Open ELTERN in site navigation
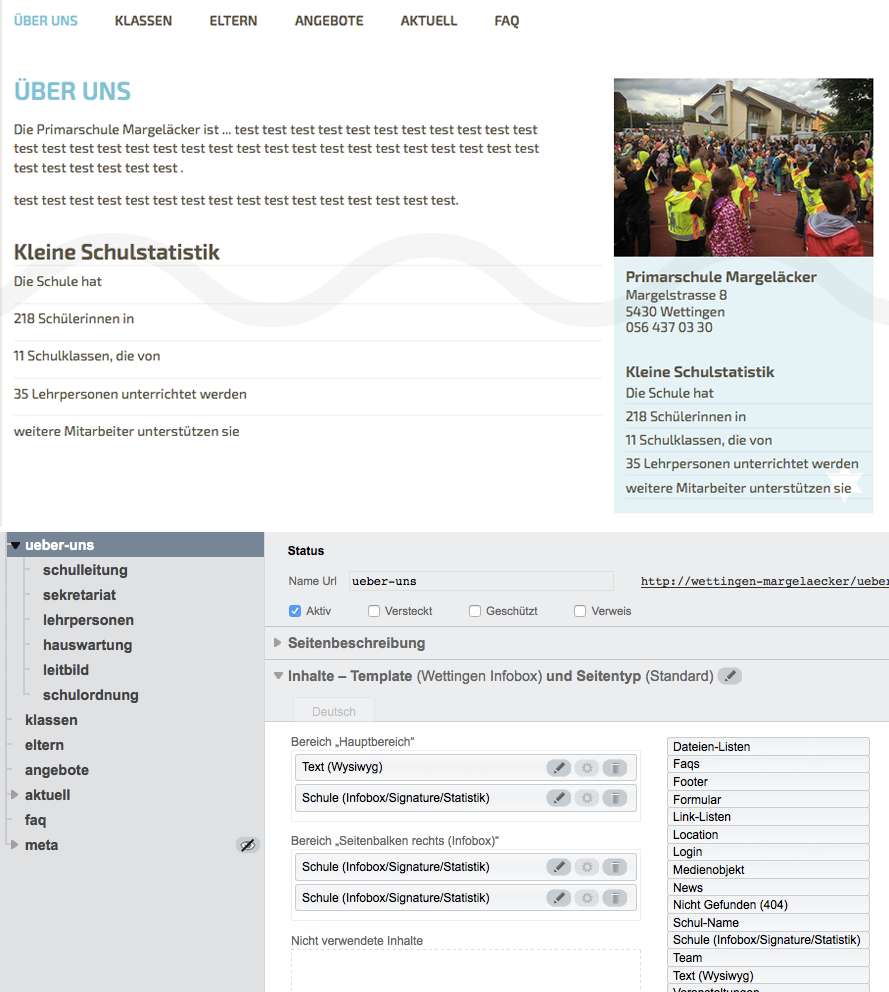This screenshot has height=992, width=889. point(233,21)
